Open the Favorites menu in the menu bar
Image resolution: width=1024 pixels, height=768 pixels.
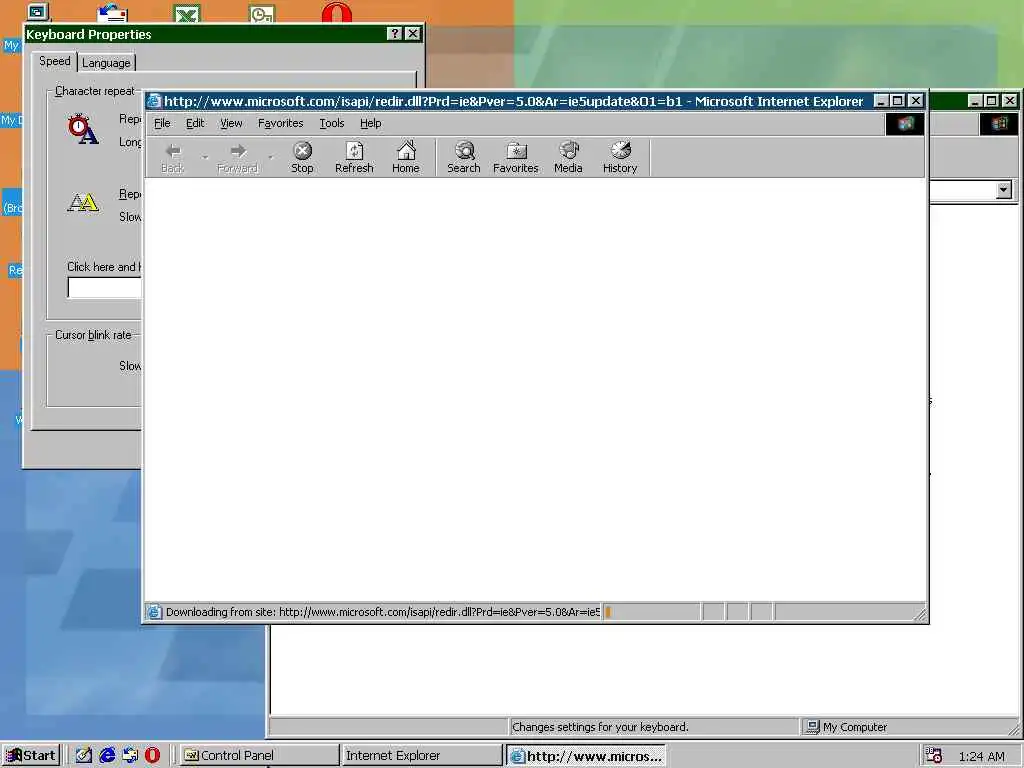pyautogui.click(x=281, y=123)
